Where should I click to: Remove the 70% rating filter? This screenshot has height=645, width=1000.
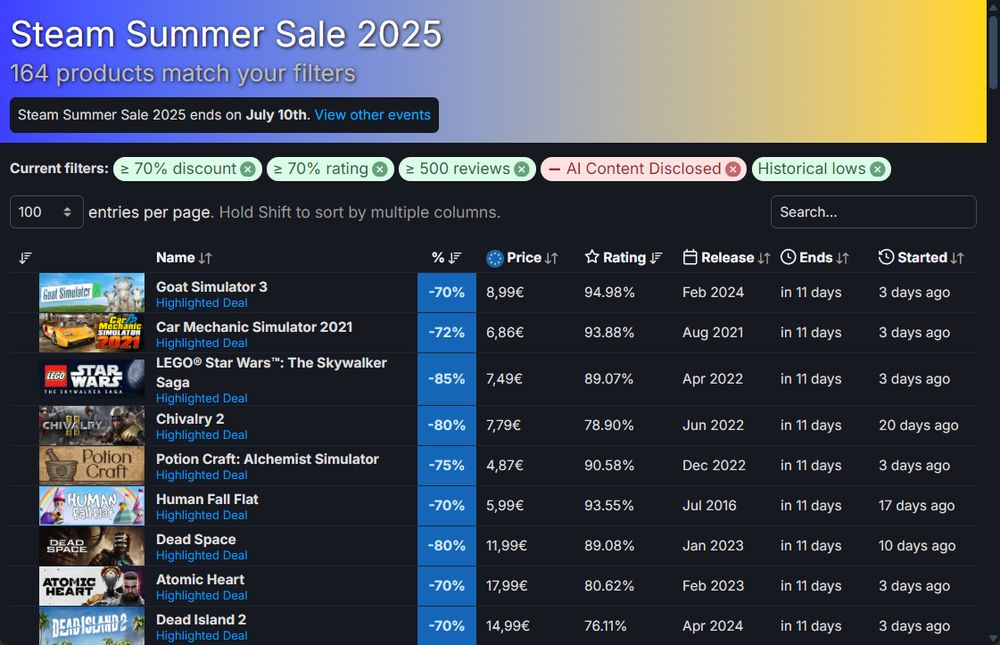(x=380, y=169)
